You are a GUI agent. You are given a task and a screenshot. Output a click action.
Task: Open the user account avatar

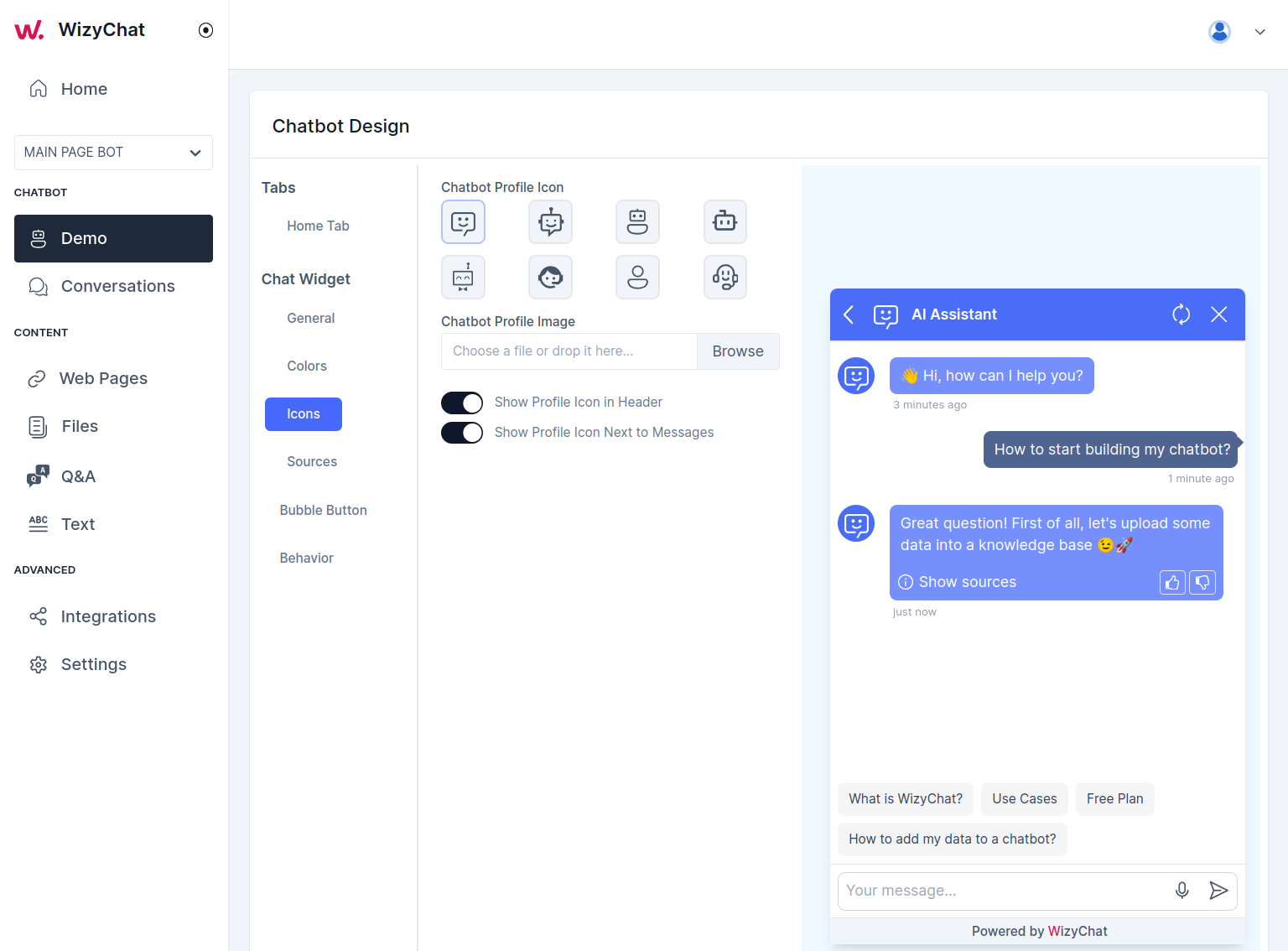(x=1219, y=31)
